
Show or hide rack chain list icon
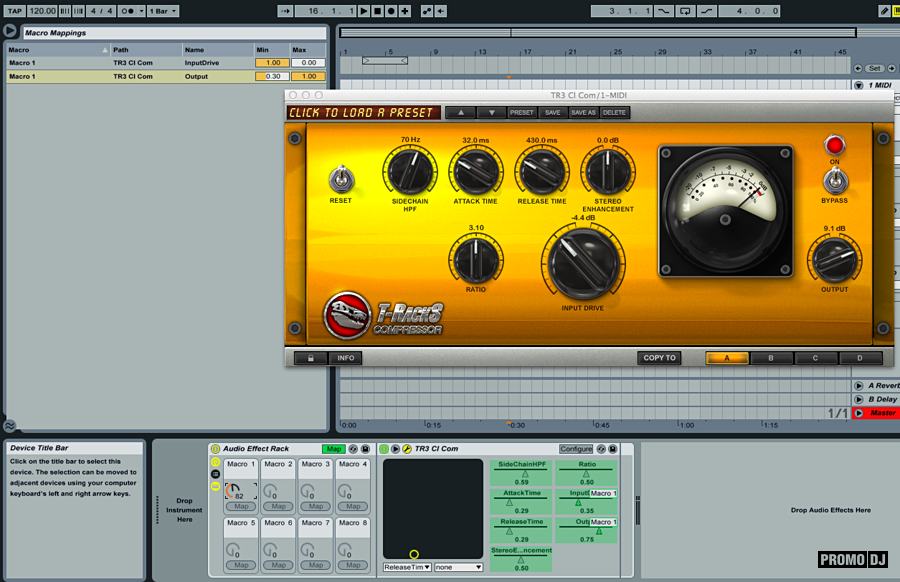point(215,474)
